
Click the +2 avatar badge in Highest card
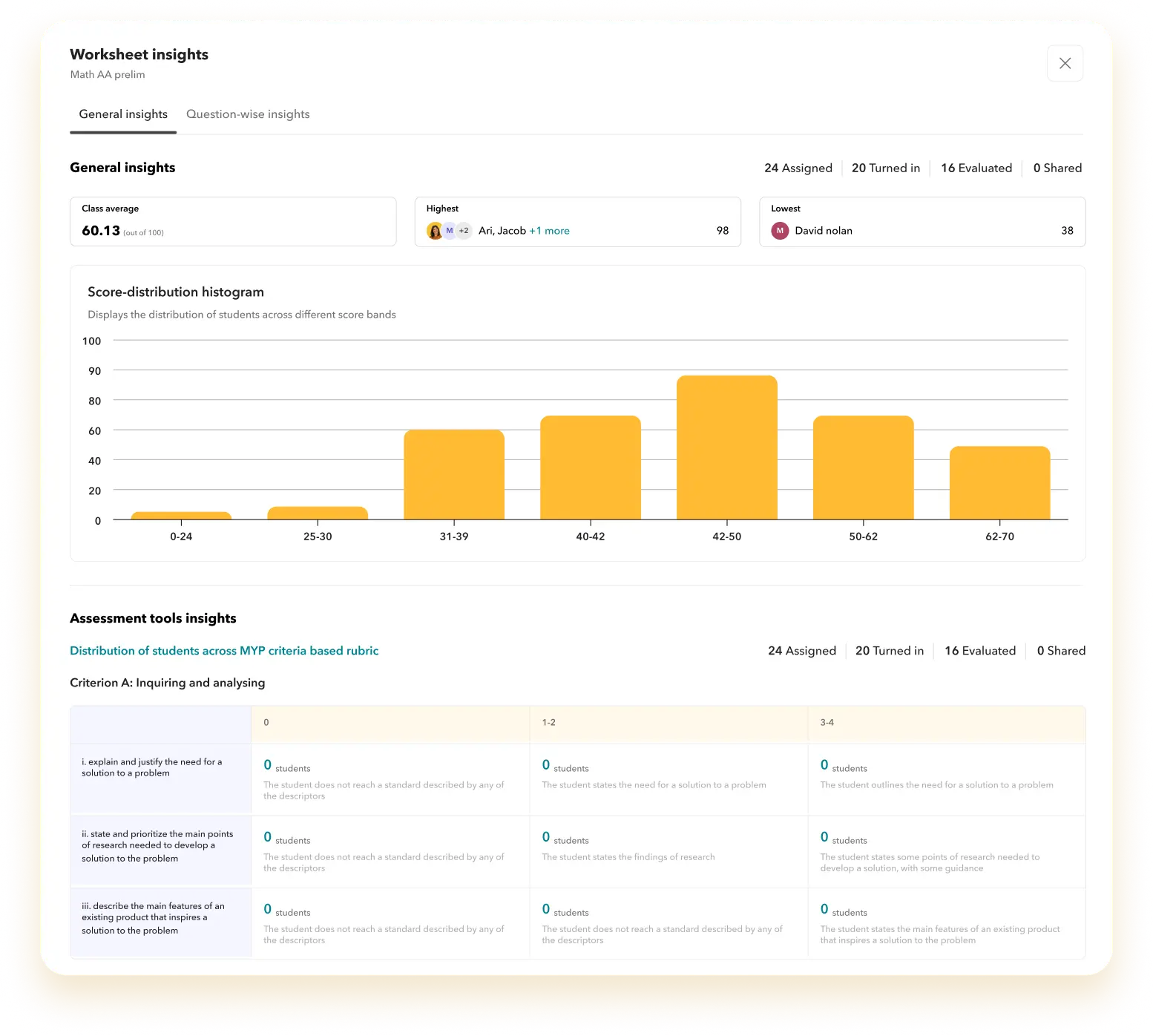464,231
